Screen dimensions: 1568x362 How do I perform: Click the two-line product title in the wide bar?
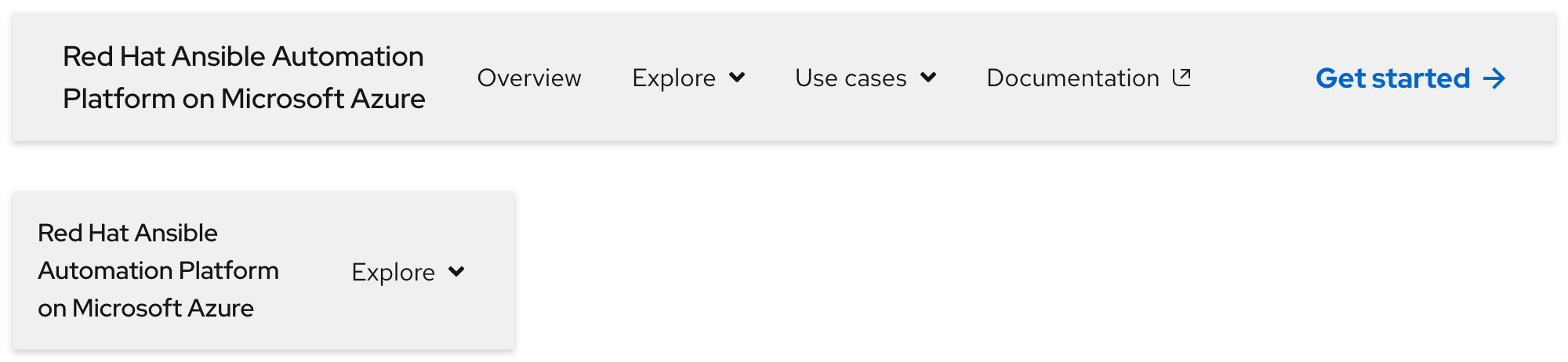[244, 78]
